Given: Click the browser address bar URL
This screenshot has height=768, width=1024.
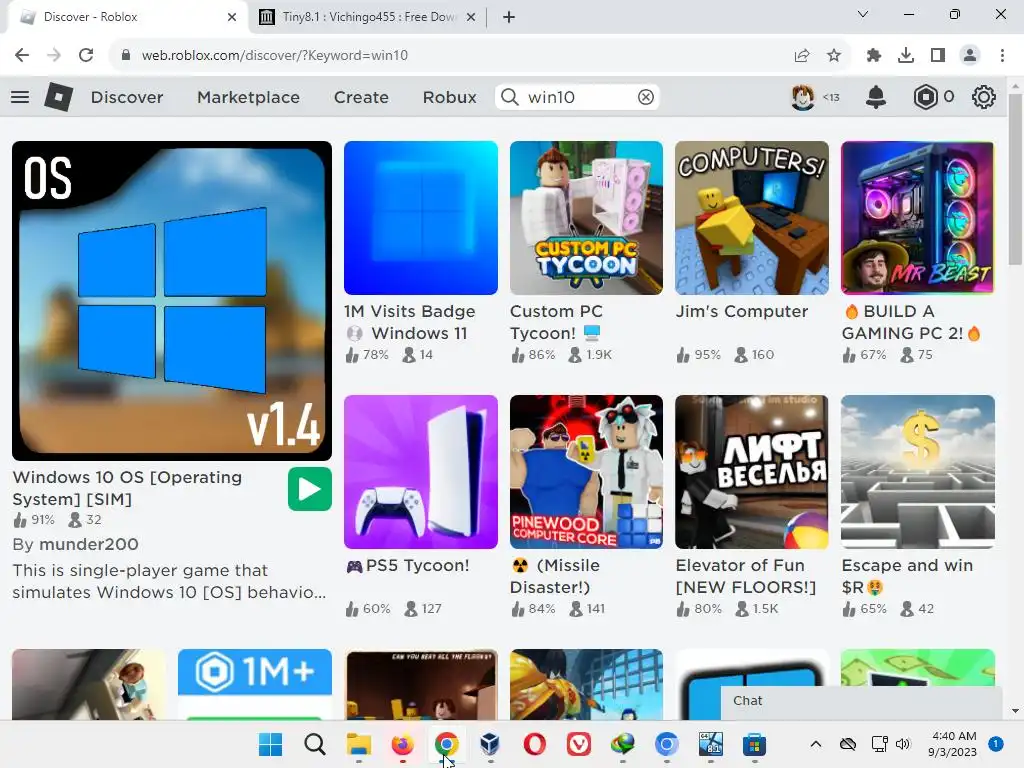Looking at the screenshot, I should (274, 56).
